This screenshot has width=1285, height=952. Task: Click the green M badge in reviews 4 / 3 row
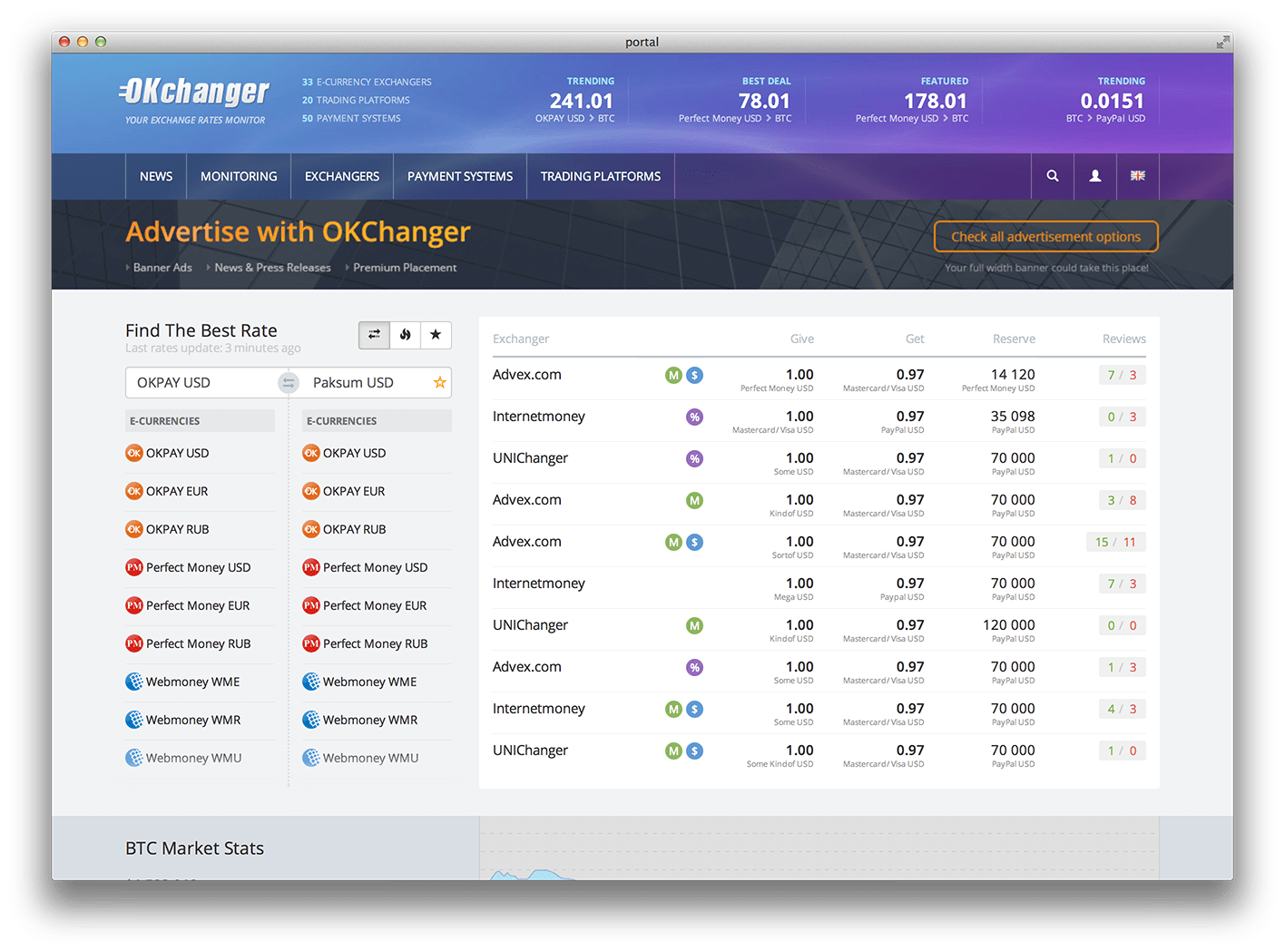pyautogui.click(x=673, y=709)
